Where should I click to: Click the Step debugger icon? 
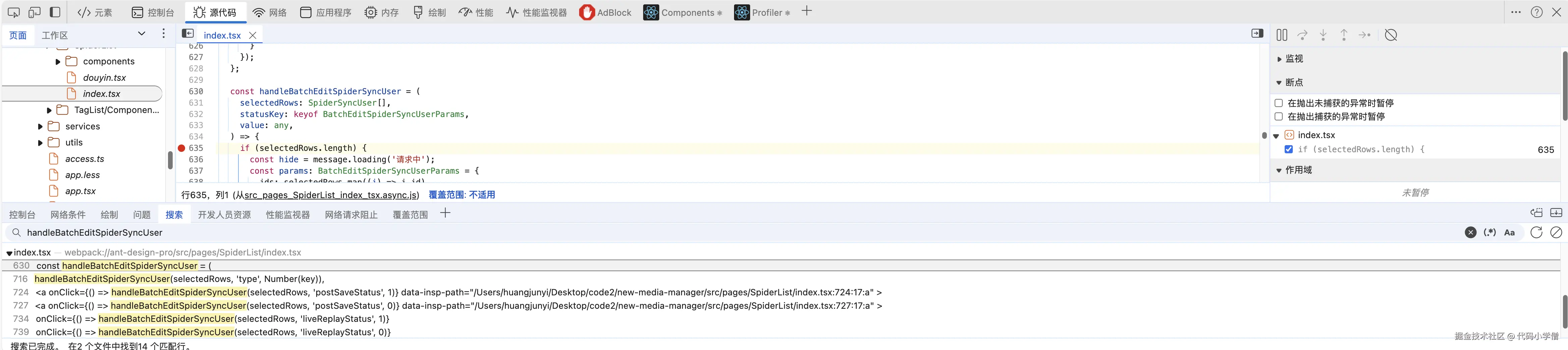1364,35
